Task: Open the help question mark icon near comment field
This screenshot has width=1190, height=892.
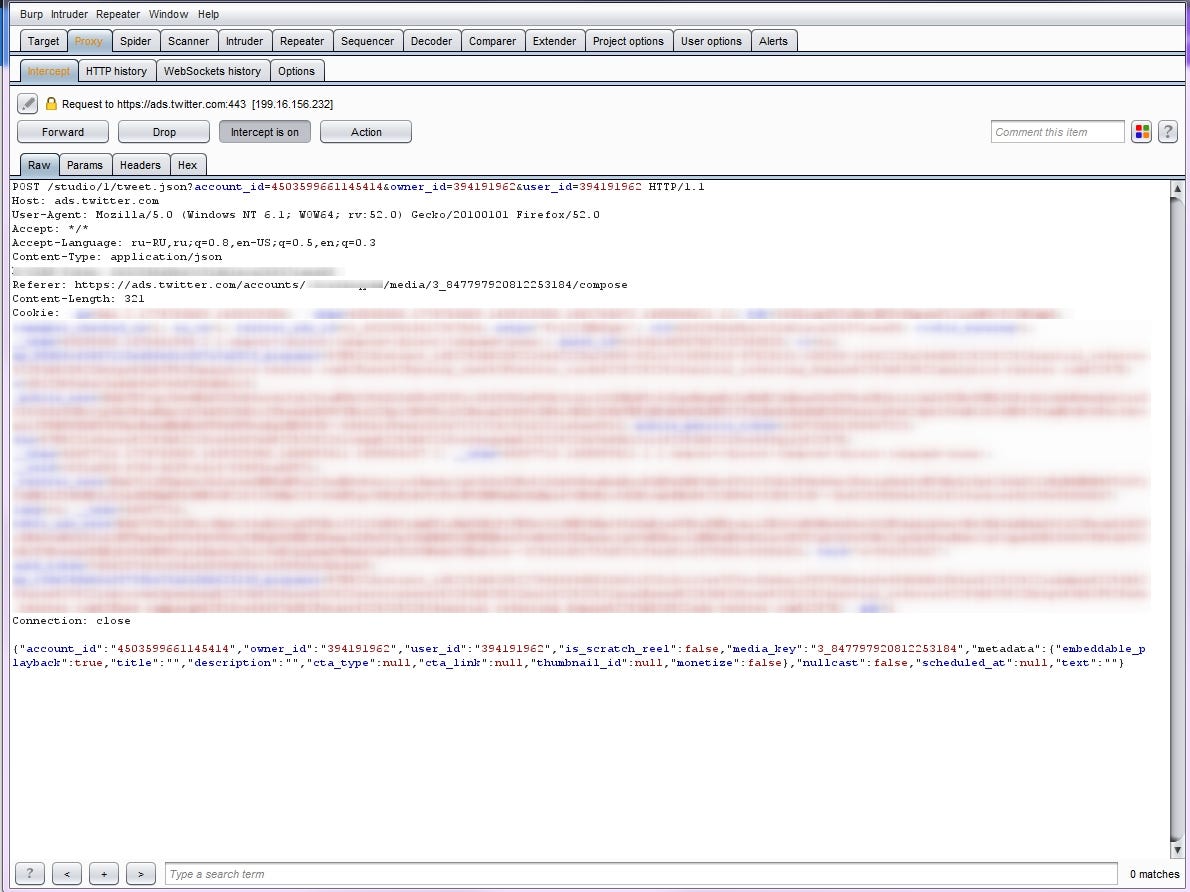Action: coord(1168,131)
